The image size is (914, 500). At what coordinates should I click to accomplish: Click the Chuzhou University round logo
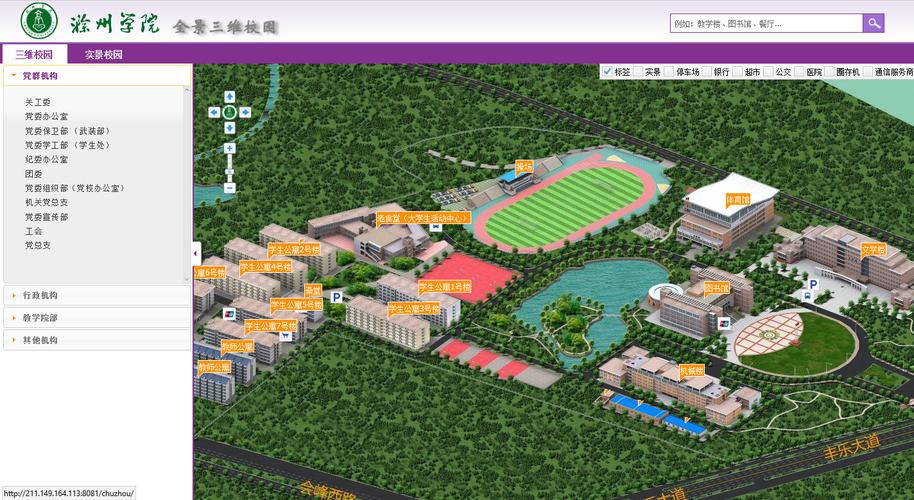pyautogui.click(x=39, y=21)
